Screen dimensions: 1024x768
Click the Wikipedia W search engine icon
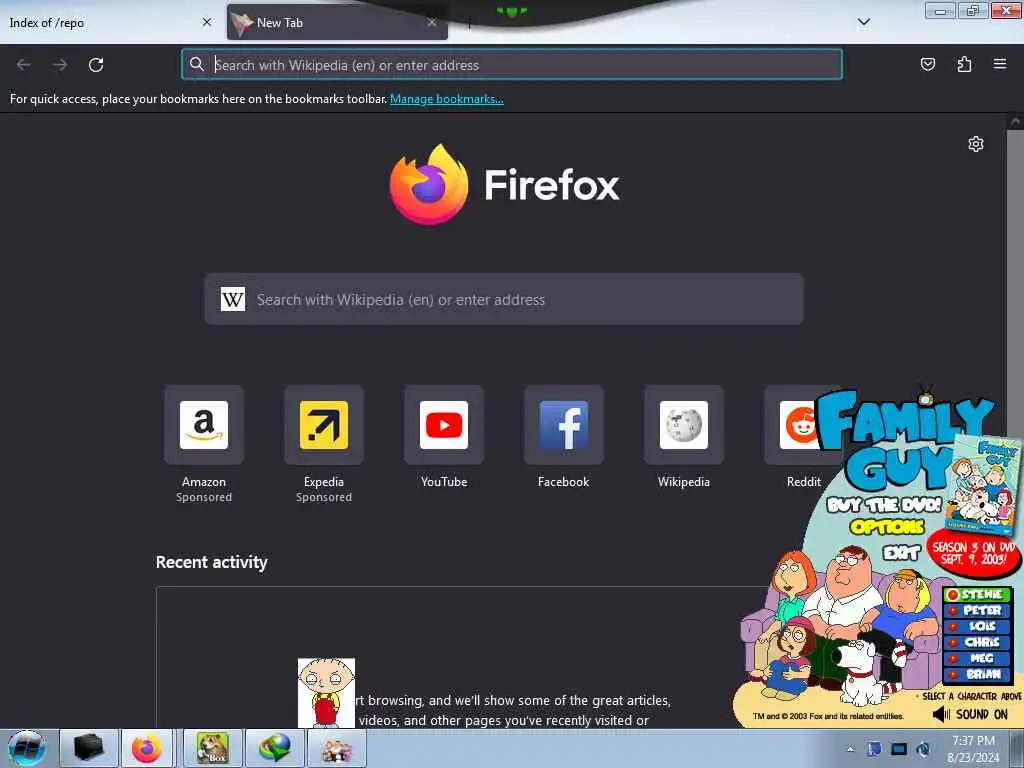232,299
